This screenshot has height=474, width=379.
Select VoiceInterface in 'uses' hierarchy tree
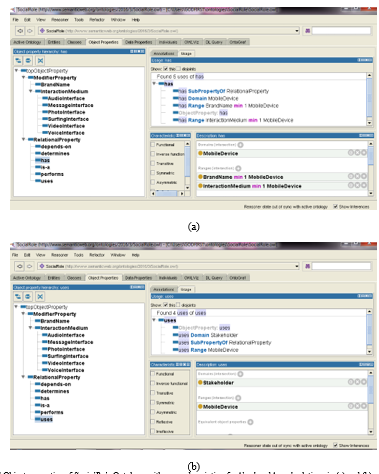pyautogui.click(x=63, y=370)
